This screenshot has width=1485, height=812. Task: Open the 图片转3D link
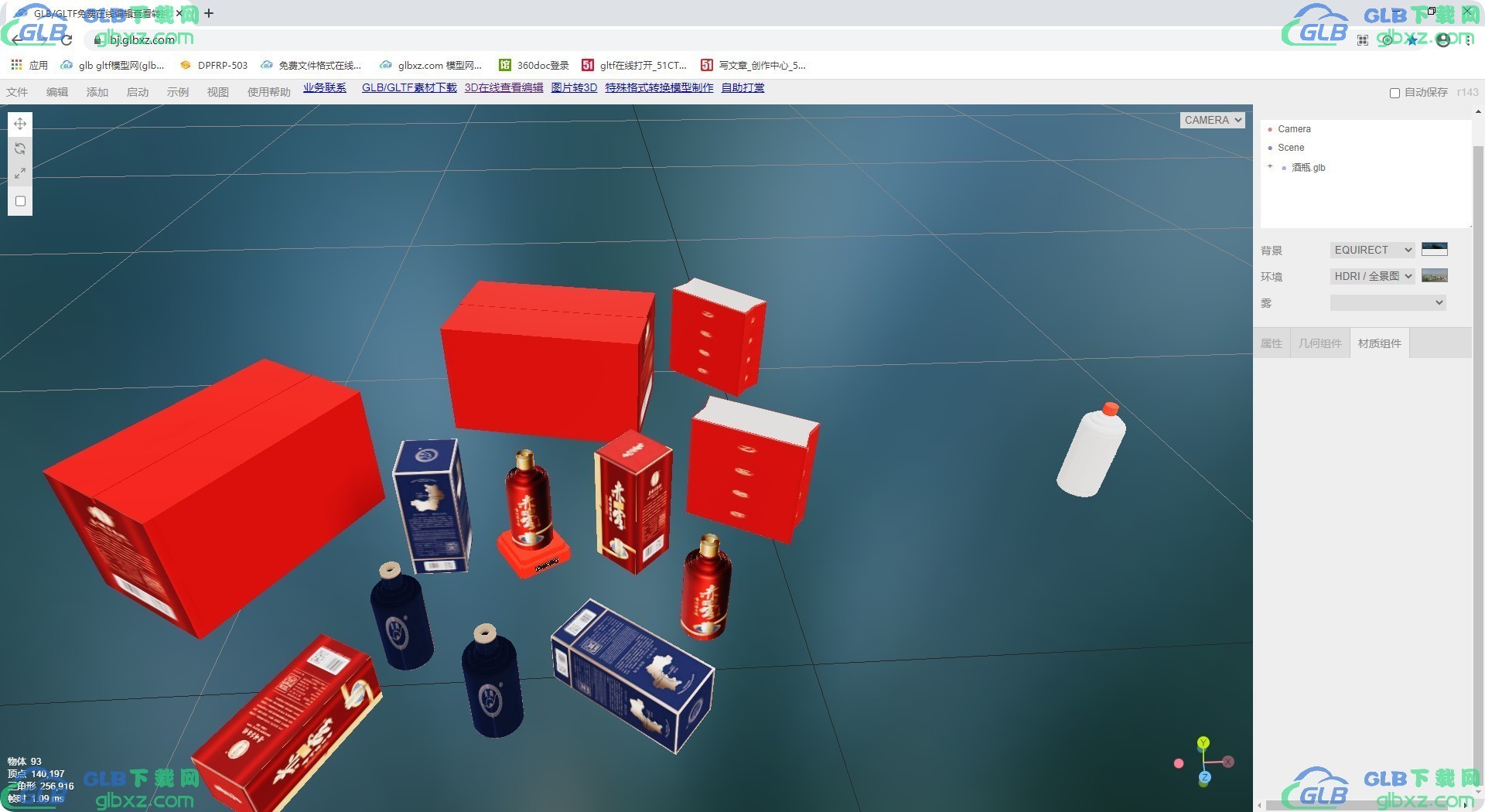point(574,87)
